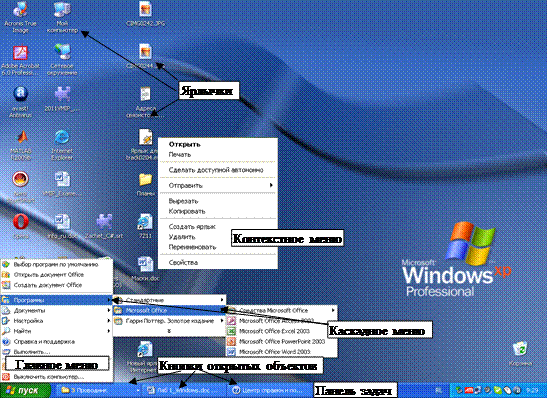Viewport: 547px width, 401px height.
Task: Click Выбор программ по умолчанию
Action: 57,265
